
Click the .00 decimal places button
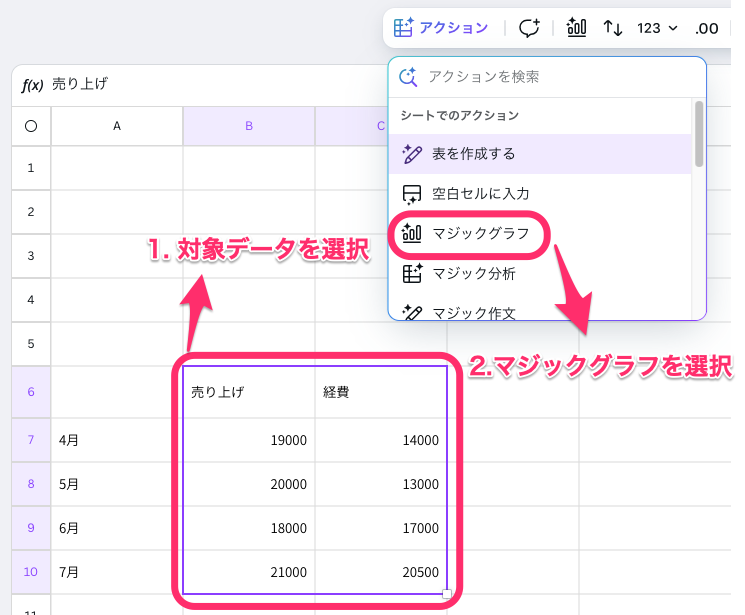[707, 29]
